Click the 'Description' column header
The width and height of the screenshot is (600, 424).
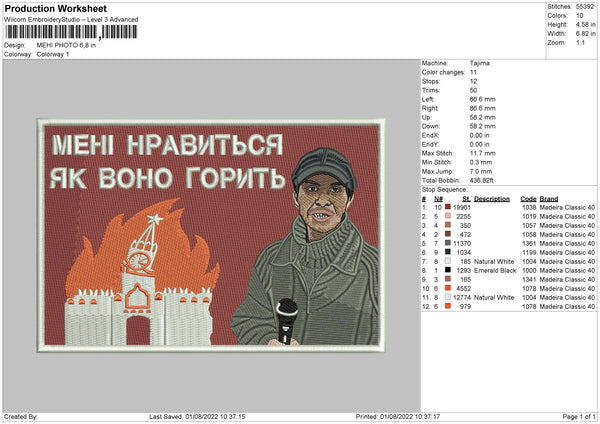[492, 199]
